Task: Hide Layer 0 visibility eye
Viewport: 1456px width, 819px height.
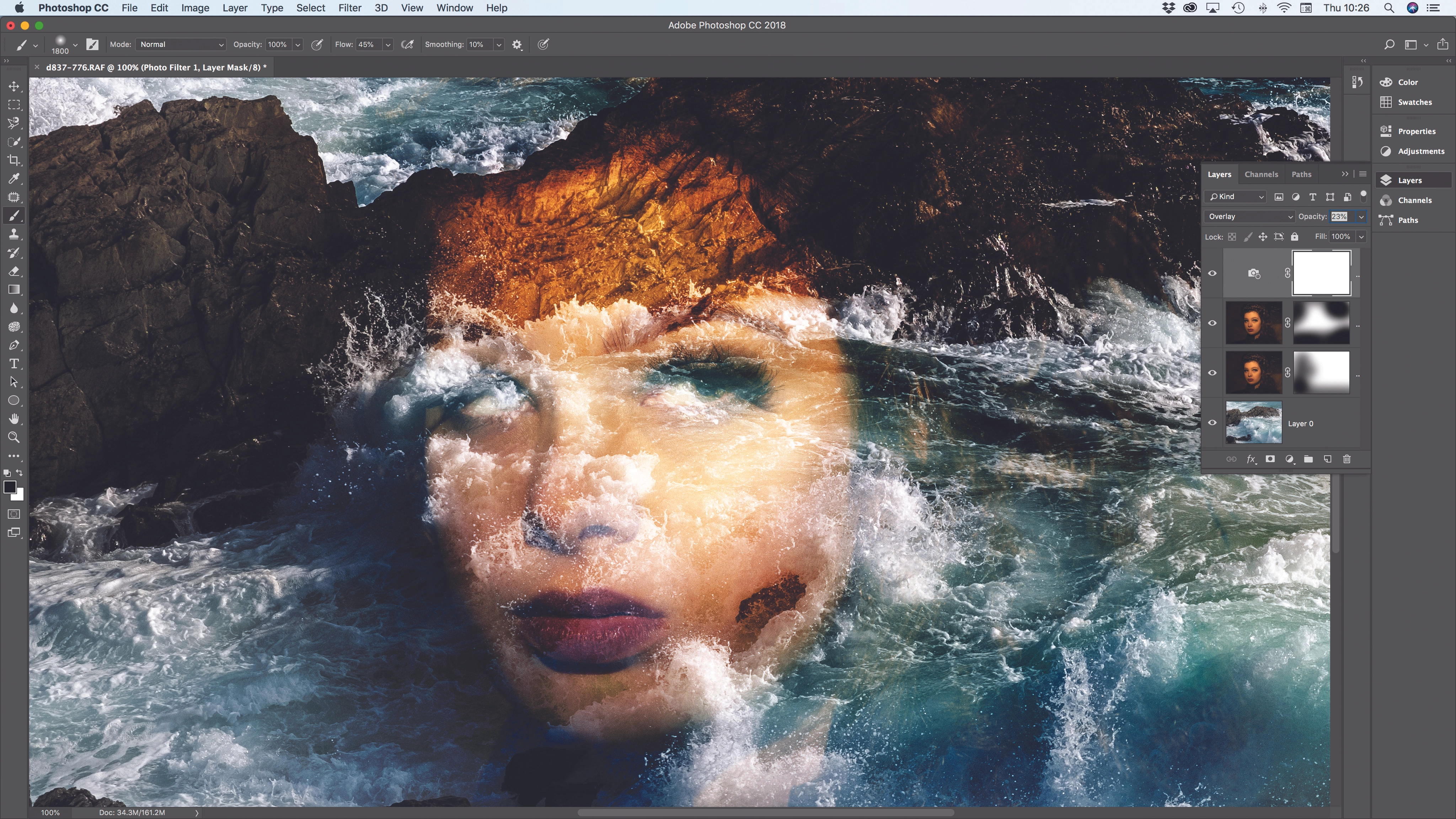Action: 1213,422
